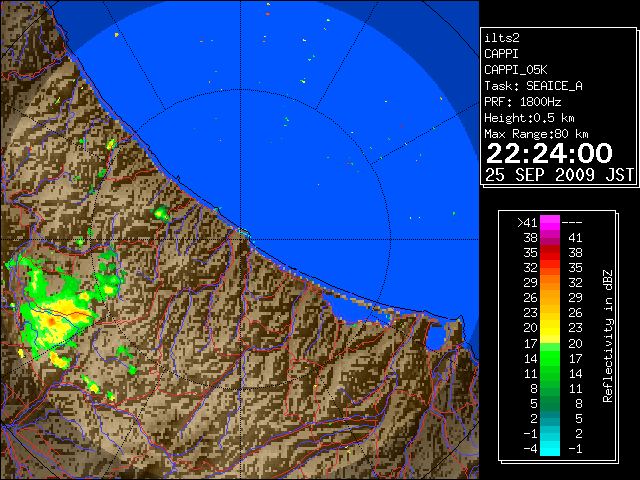
Task: Click the "Task: SEAICE_A" line
Action: click(533, 86)
